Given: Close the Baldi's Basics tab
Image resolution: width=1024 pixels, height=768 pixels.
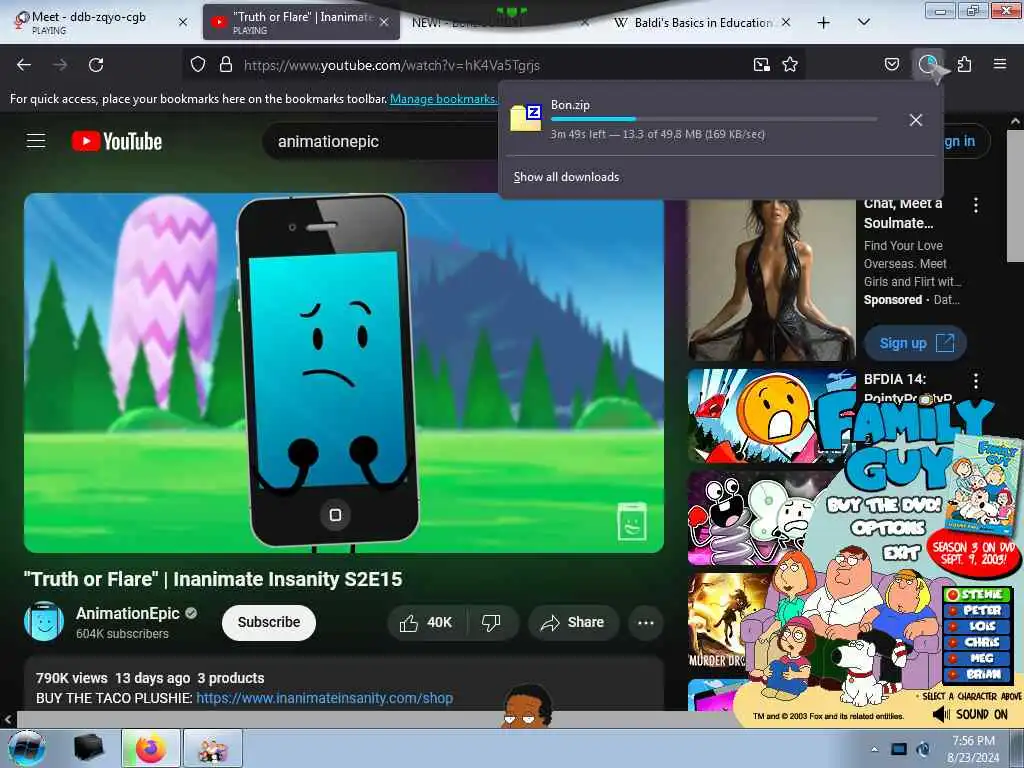Looking at the screenshot, I should click(x=786, y=22).
